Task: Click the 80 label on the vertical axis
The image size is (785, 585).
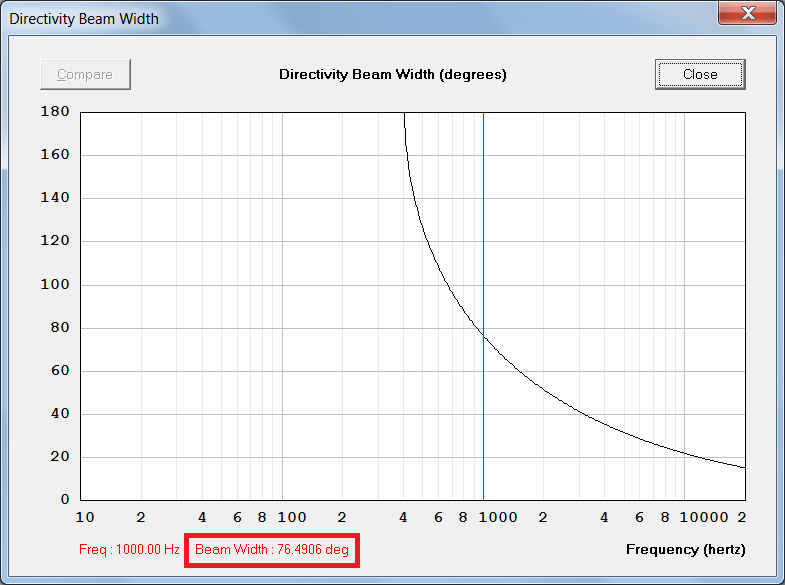Action: pyautogui.click(x=60, y=327)
